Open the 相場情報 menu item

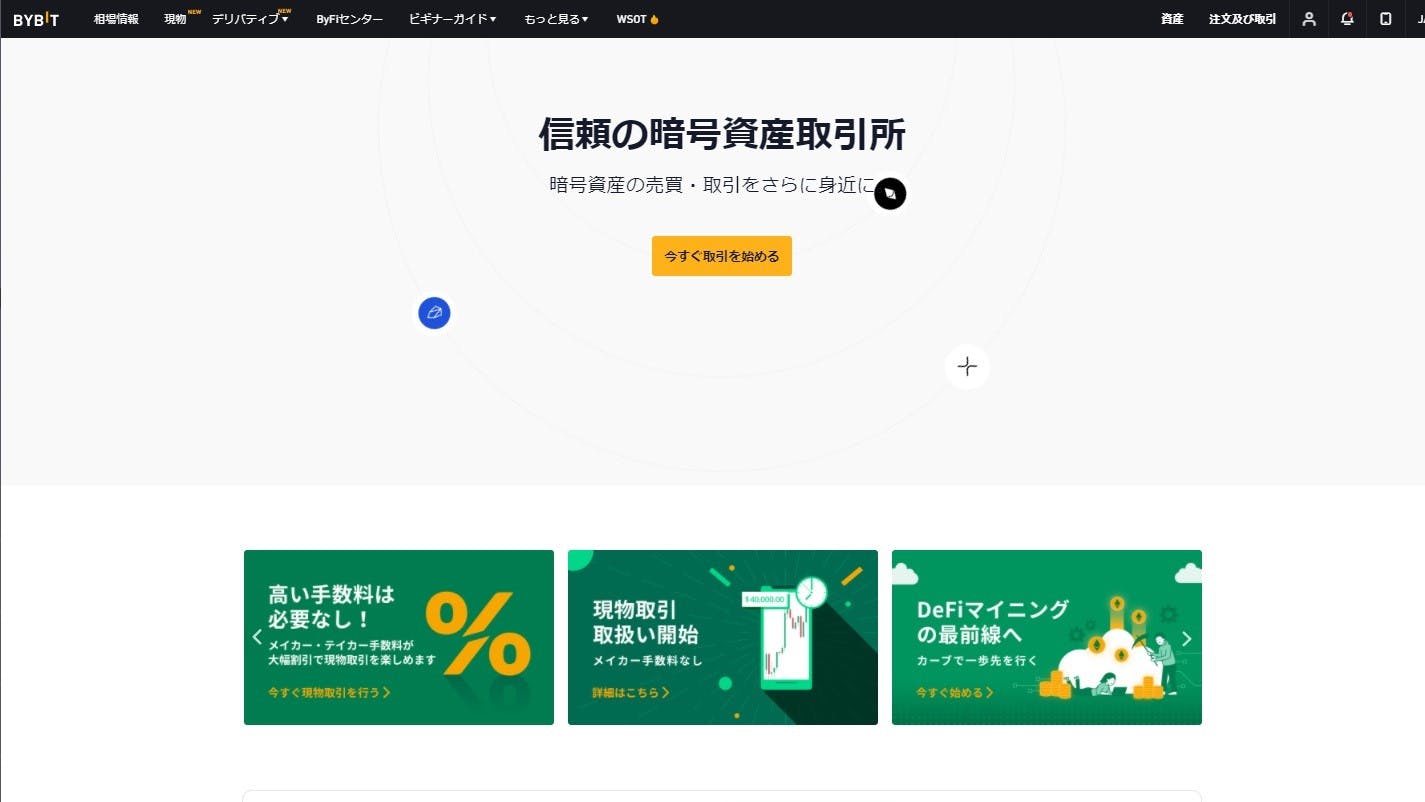[116, 19]
